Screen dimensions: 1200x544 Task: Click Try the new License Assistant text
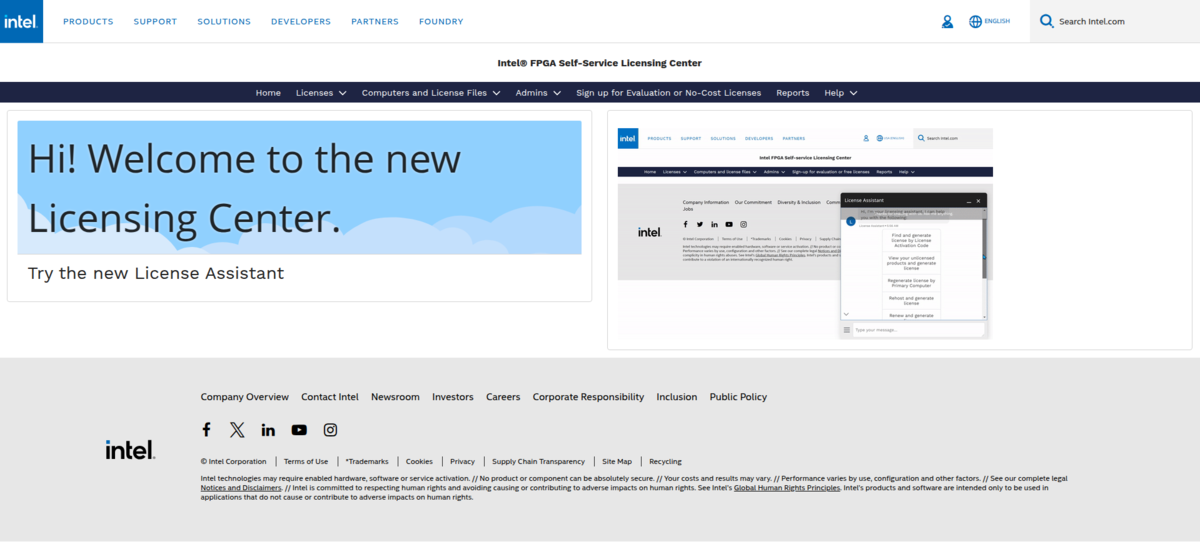point(156,273)
